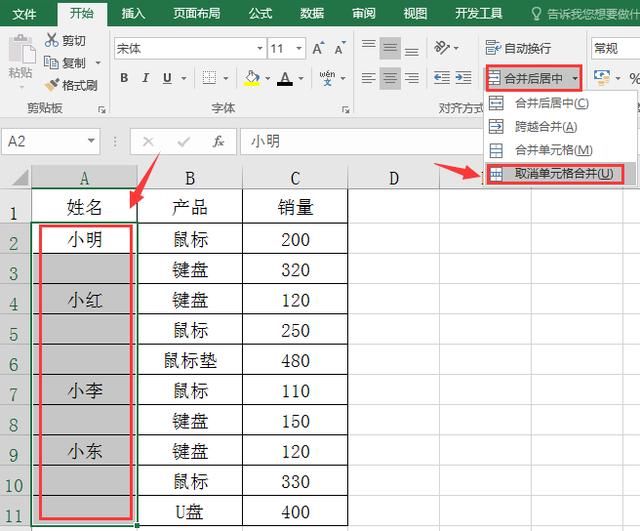Click the middle align icon
The image size is (640, 531).
coord(390,49)
